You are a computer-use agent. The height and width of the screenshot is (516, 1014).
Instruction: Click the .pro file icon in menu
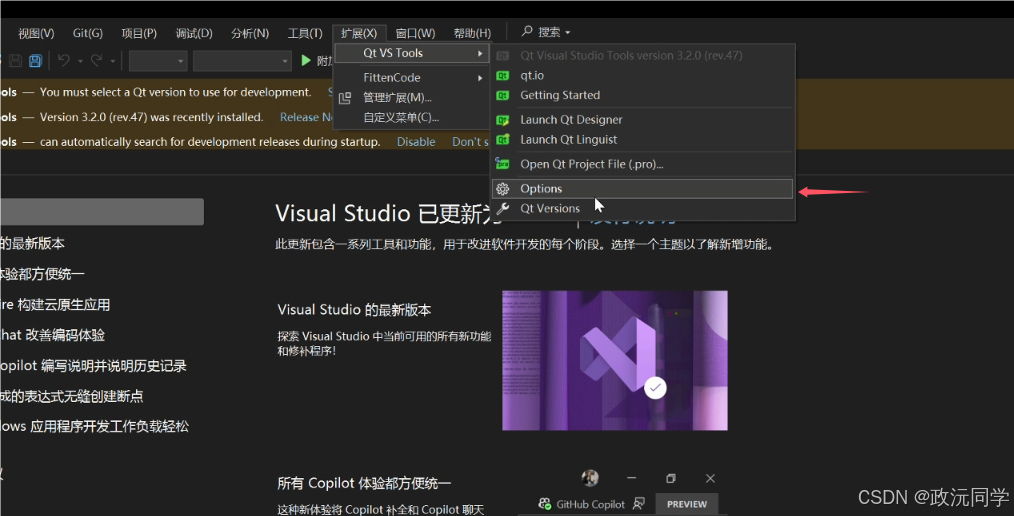click(502, 164)
